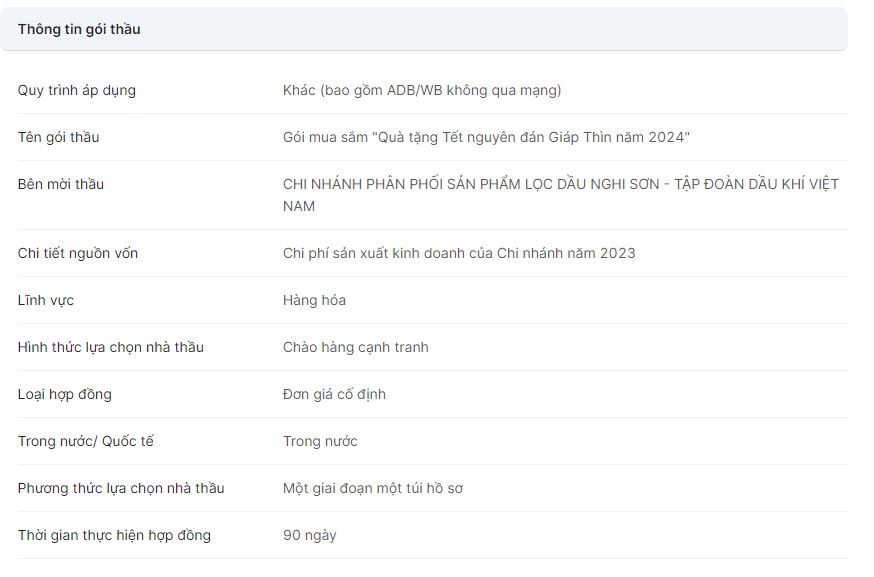This screenshot has width=874, height=577.
Task: Click the "Chi phí sản xuất kinh doanh" value
Action: [x=459, y=253]
